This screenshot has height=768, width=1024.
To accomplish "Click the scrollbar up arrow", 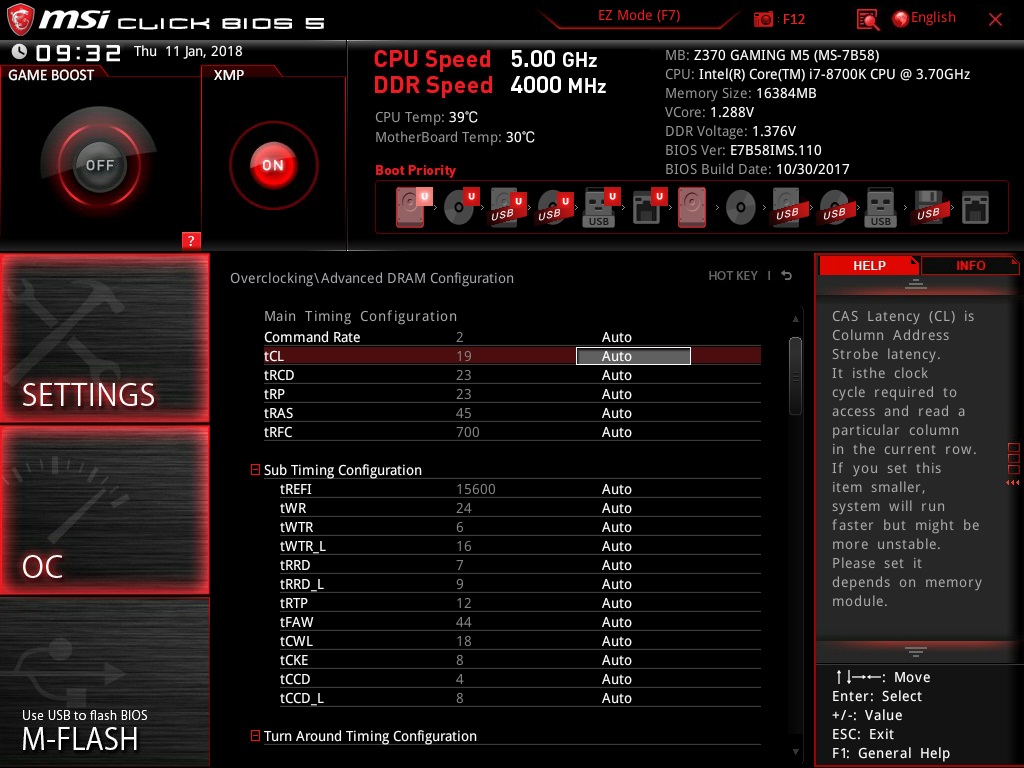I will tap(795, 319).
